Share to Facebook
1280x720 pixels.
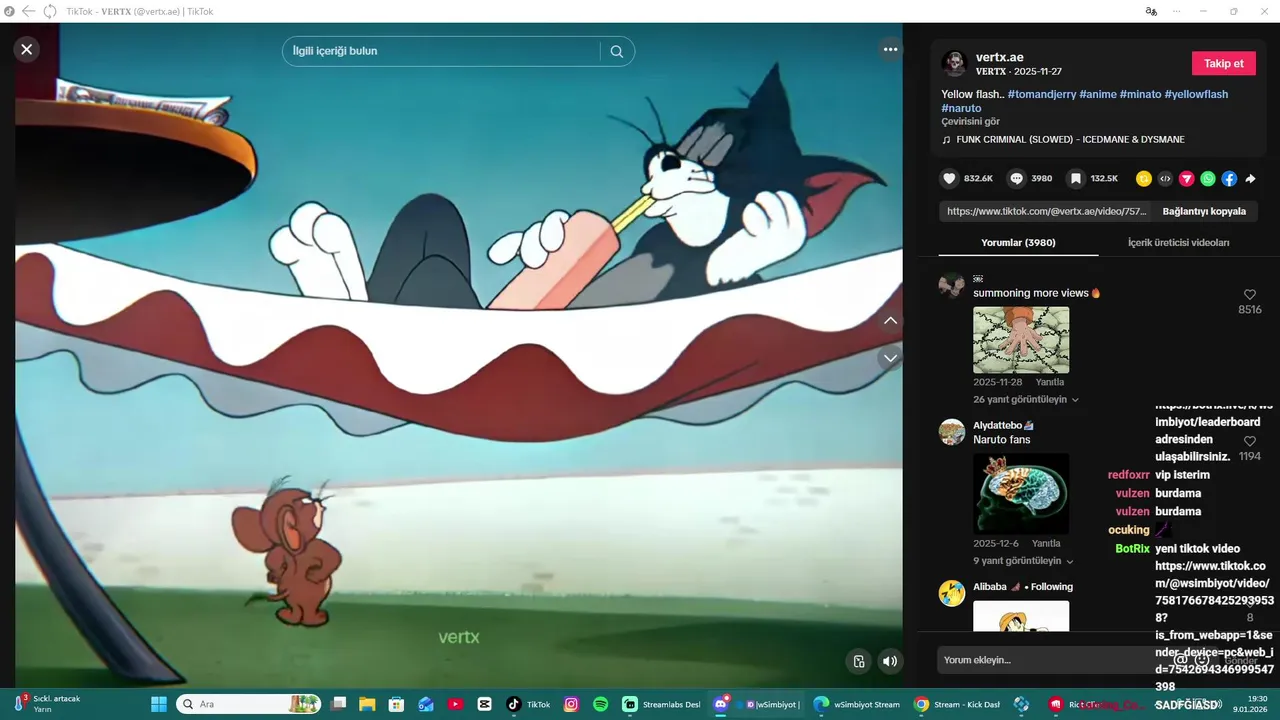[x=1229, y=179]
